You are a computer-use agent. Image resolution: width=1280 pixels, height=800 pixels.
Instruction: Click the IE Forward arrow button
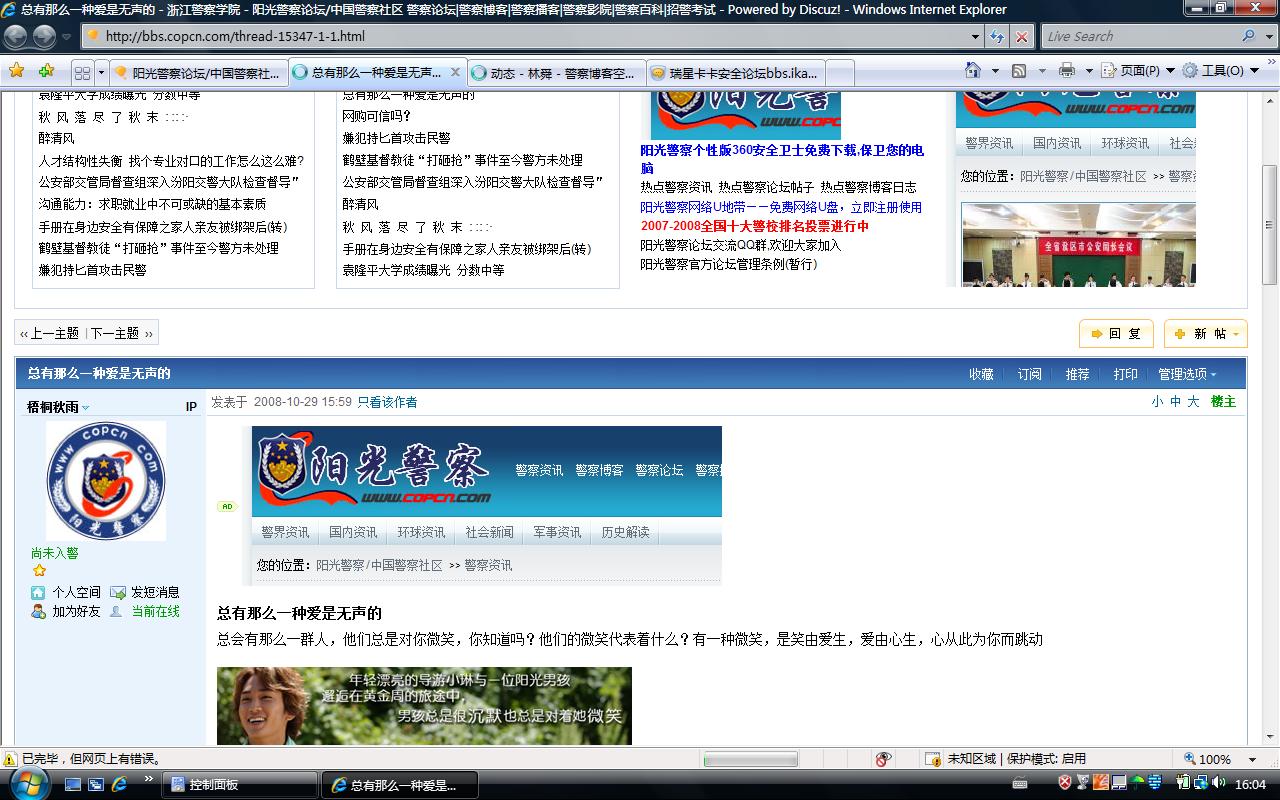pyautogui.click(x=45, y=37)
